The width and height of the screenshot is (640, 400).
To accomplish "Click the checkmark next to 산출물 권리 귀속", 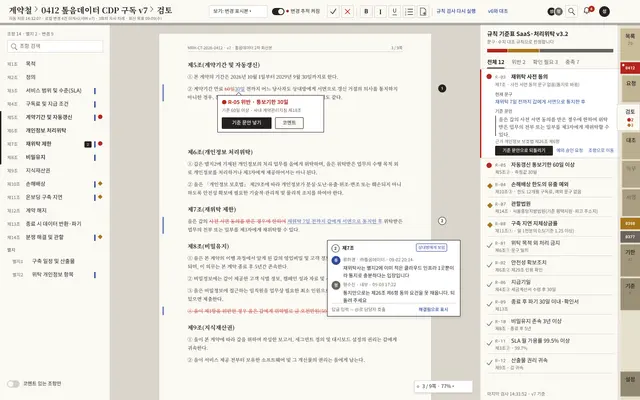I will [x=489, y=362].
